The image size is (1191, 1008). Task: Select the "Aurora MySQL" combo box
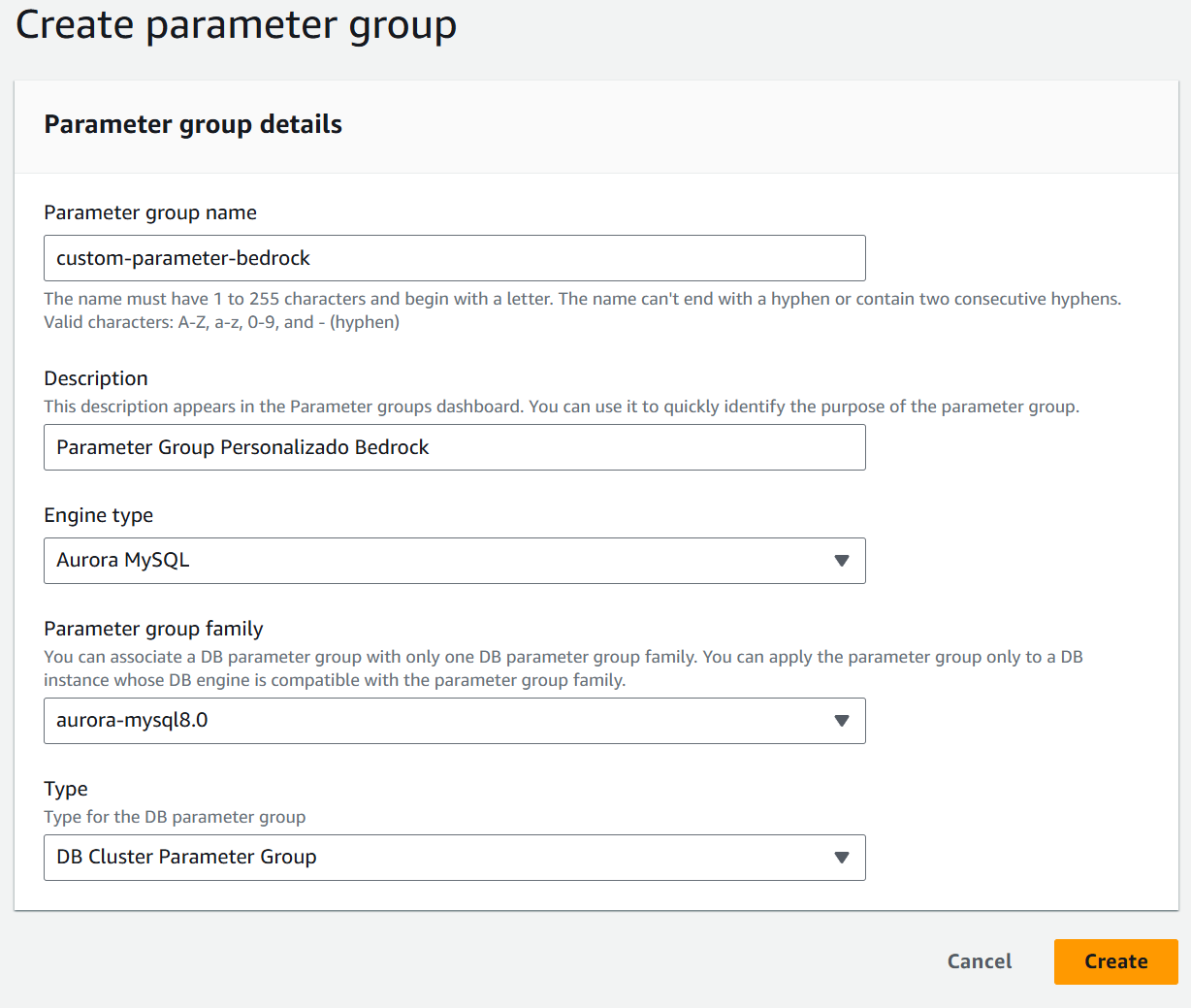click(x=454, y=561)
